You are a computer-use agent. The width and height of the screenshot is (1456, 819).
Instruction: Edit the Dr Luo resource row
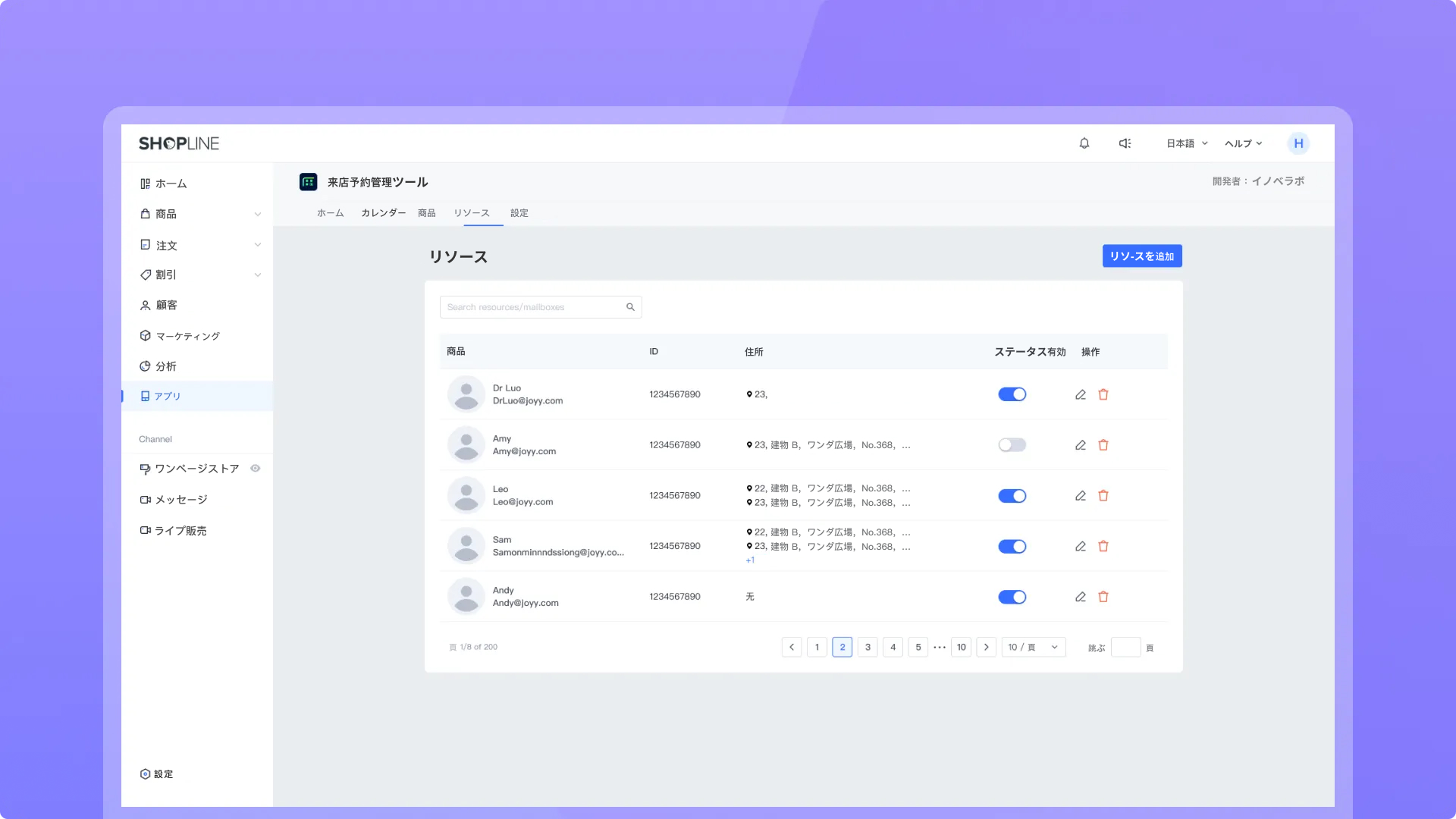[x=1081, y=394]
